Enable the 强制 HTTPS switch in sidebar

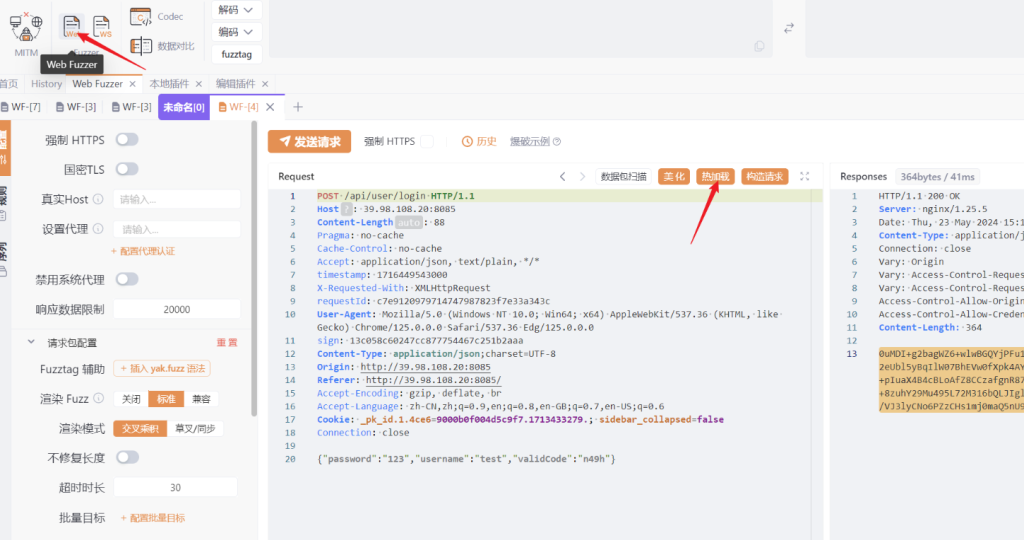tap(127, 140)
